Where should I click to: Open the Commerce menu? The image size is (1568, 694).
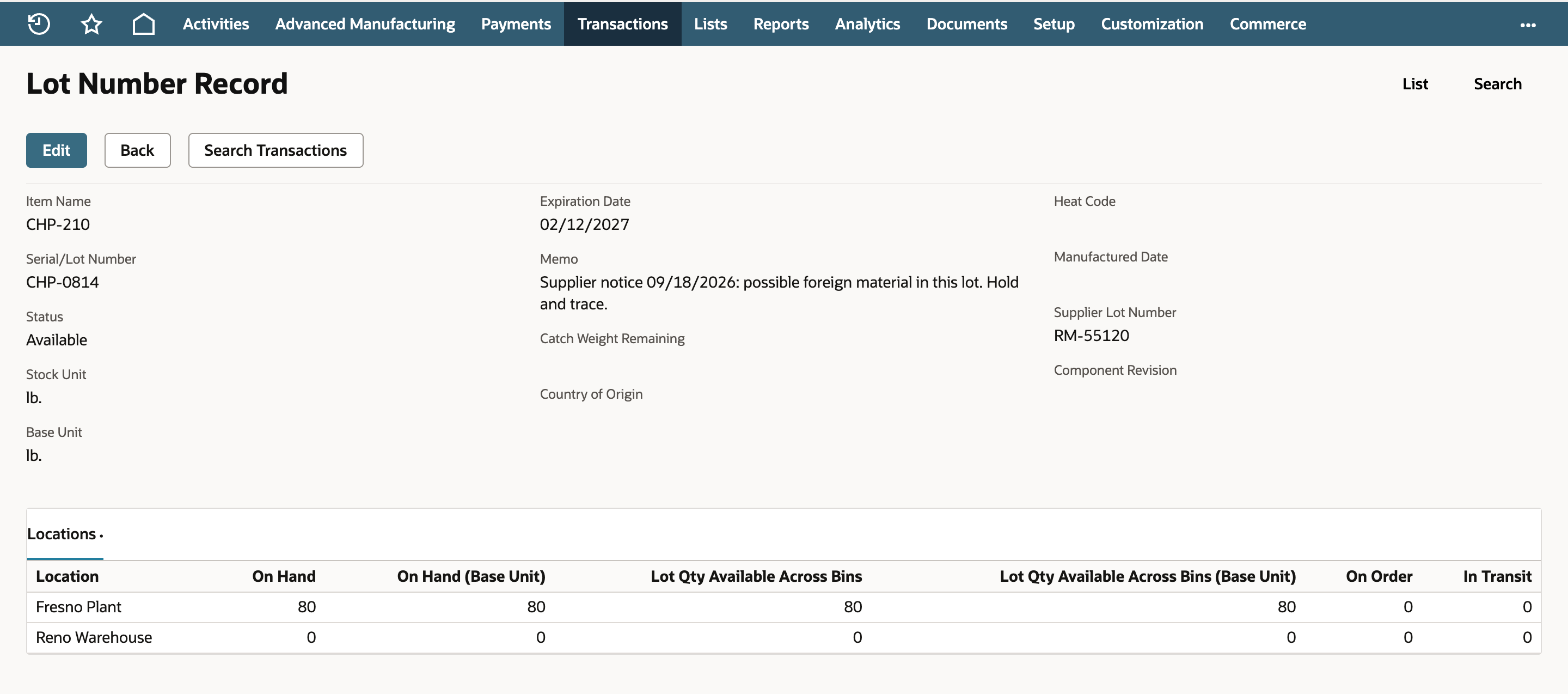[x=1267, y=24]
